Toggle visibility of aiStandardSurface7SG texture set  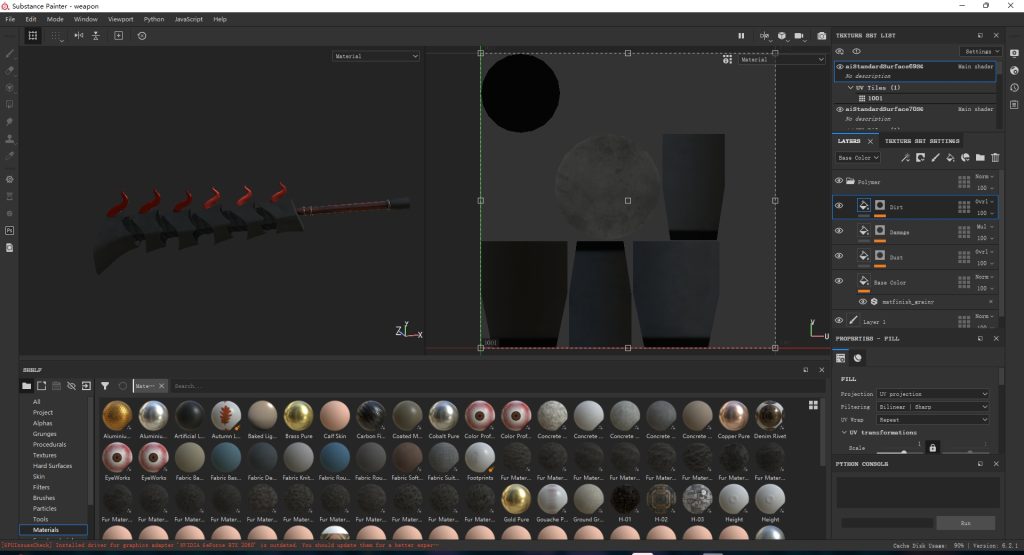click(840, 109)
